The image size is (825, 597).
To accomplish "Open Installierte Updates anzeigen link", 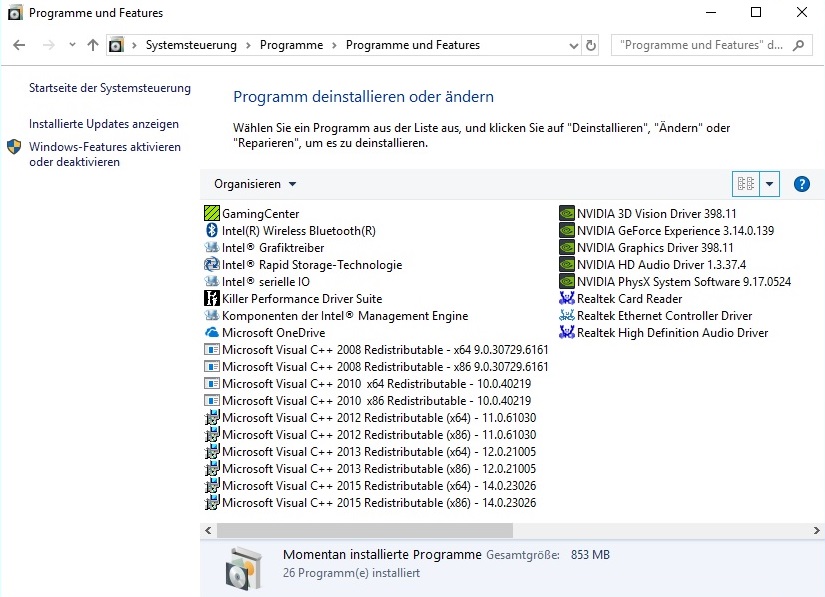I will pyautogui.click(x=104, y=124).
